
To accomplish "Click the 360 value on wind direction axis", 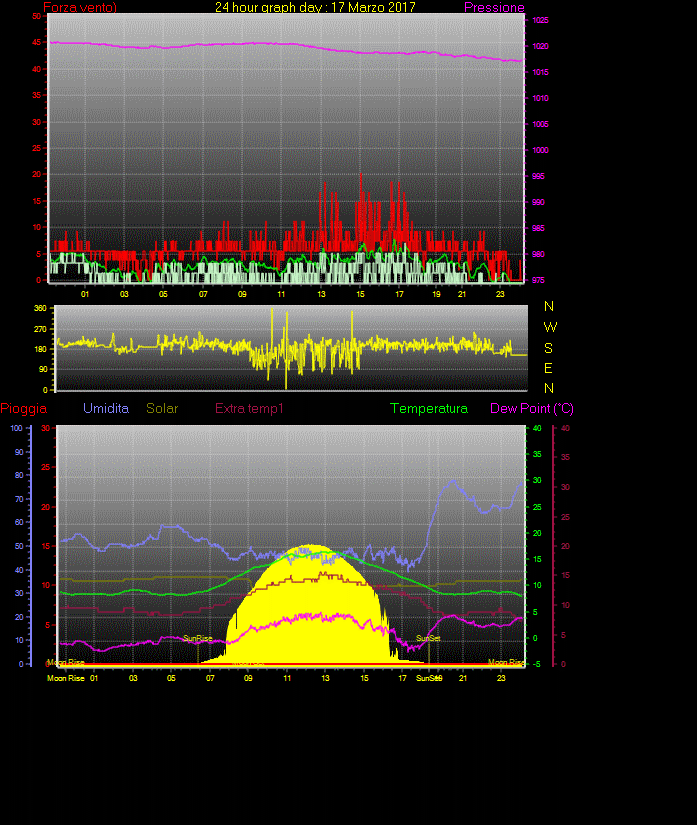I will tap(41, 309).
